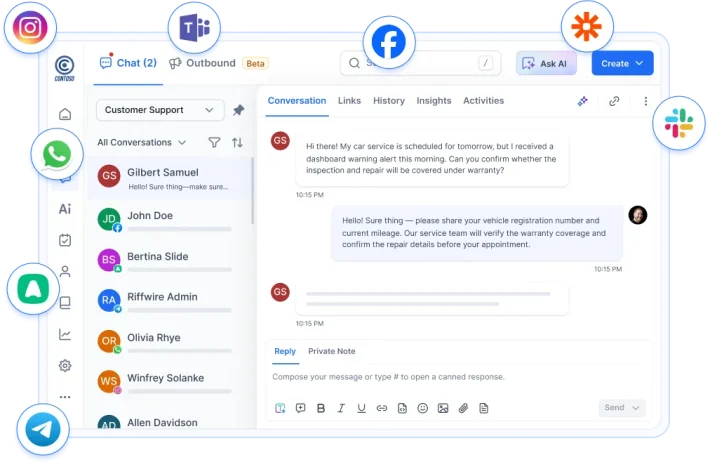Click the message compose field

click(x=457, y=377)
